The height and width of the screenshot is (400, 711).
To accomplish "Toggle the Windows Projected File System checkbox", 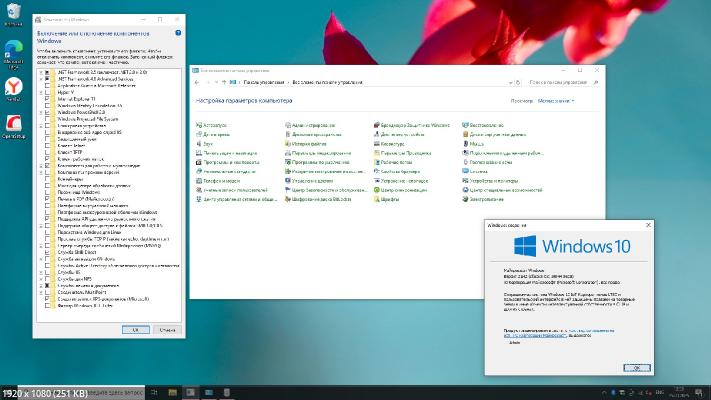I will click(x=47, y=119).
